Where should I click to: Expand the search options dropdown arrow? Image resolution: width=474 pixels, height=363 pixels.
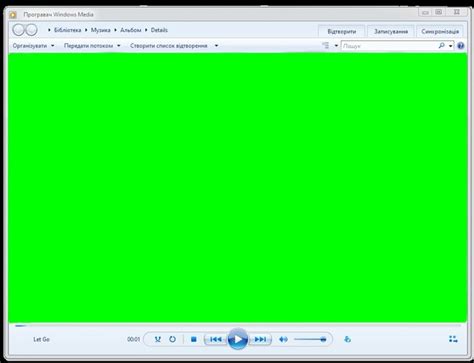(450, 46)
